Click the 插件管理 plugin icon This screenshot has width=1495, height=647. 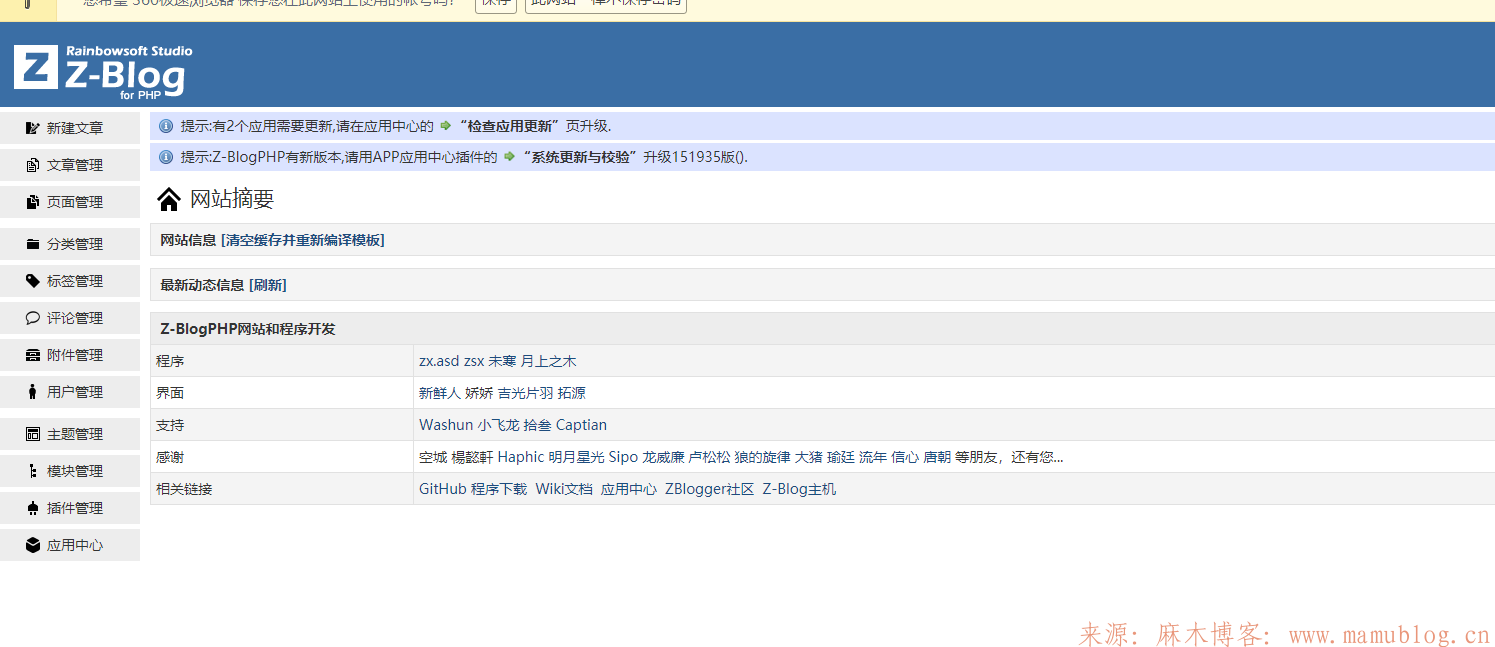pyautogui.click(x=35, y=507)
